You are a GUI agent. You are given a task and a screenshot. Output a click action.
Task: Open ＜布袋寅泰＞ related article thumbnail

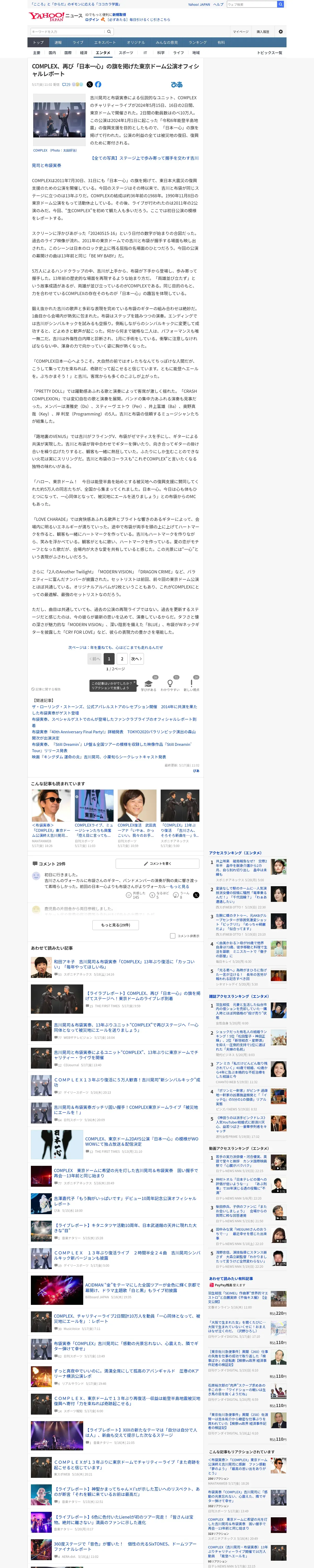tap(51, 805)
